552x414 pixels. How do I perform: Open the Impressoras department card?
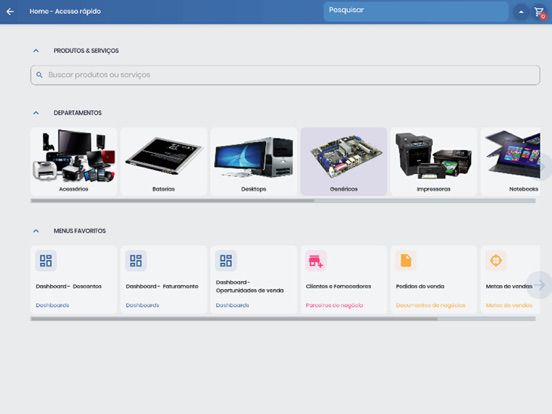pos(434,162)
